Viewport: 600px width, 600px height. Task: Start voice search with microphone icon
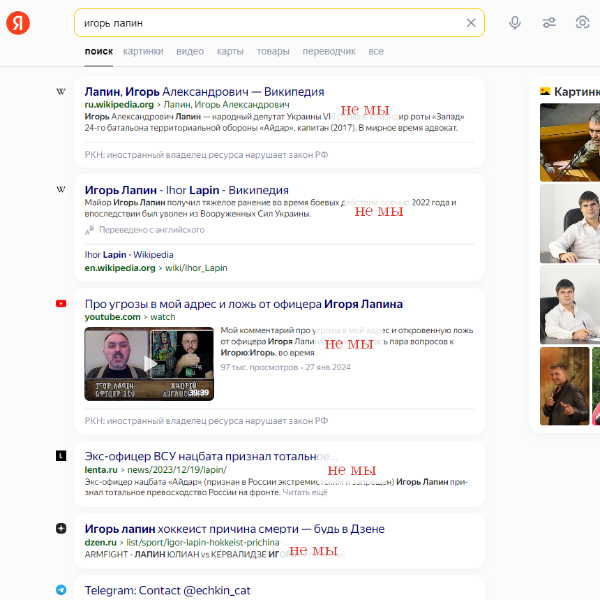[x=515, y=23]
